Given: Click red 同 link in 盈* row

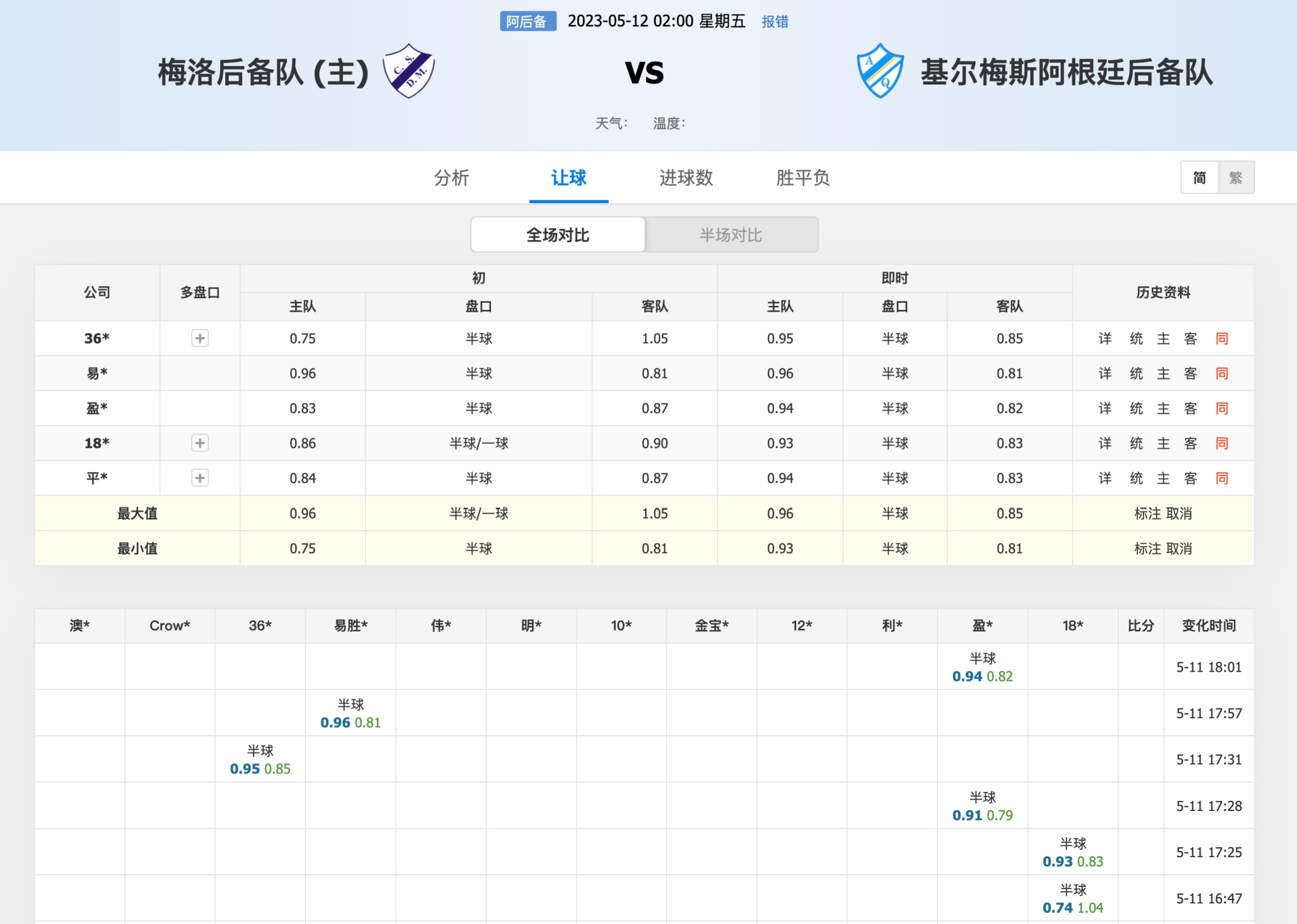Looking at the screenshot, I should pyautogui.click(x=1222, y=408).
